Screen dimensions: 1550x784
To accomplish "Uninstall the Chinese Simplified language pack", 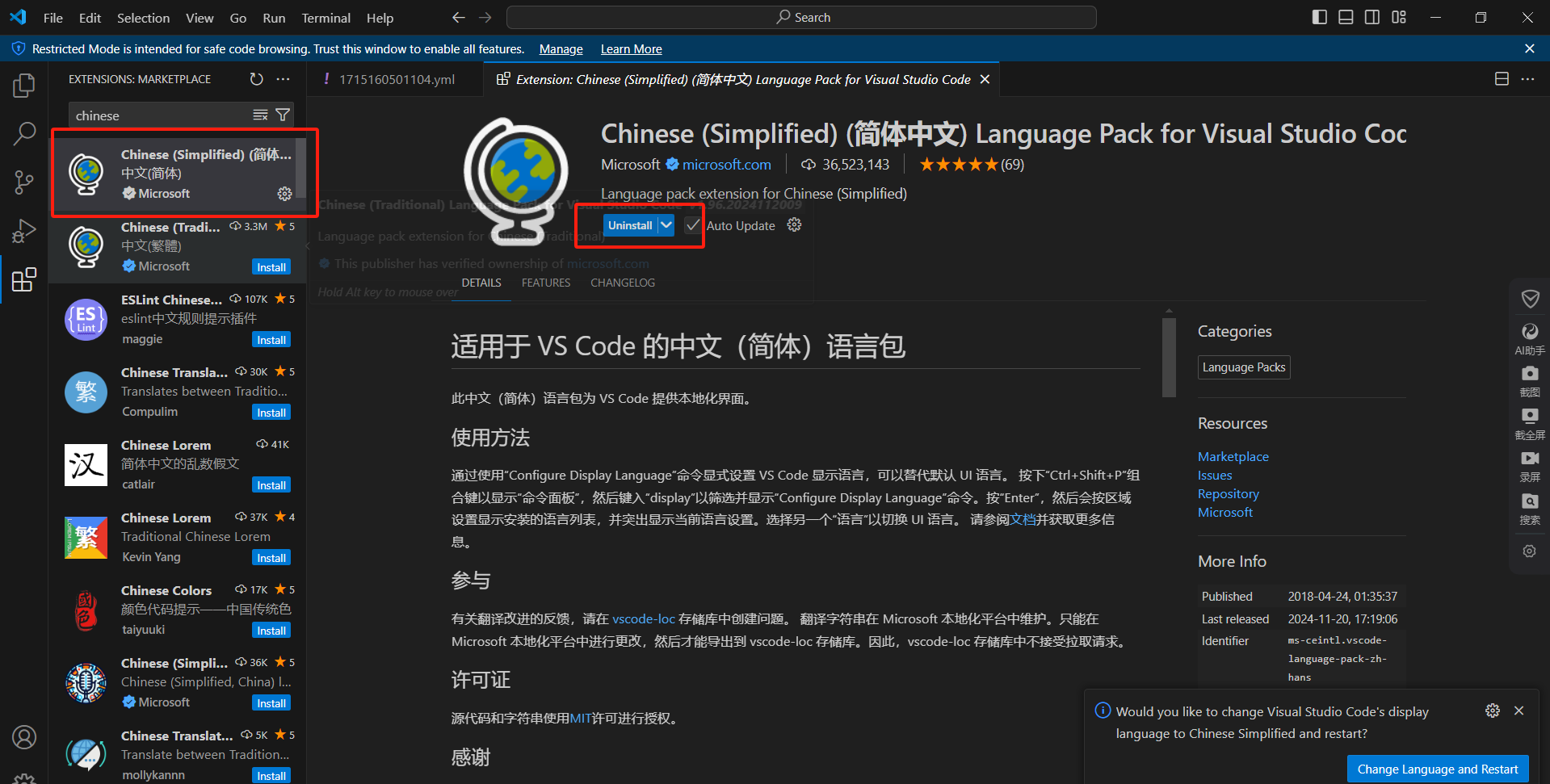I will click(x=630, y=225).
